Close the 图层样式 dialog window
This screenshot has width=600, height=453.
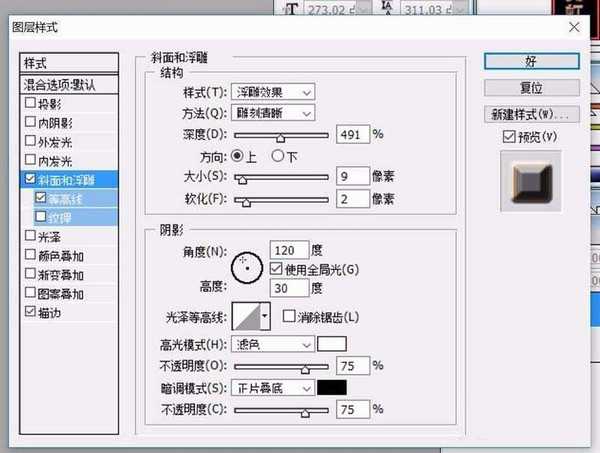[574, 27]
